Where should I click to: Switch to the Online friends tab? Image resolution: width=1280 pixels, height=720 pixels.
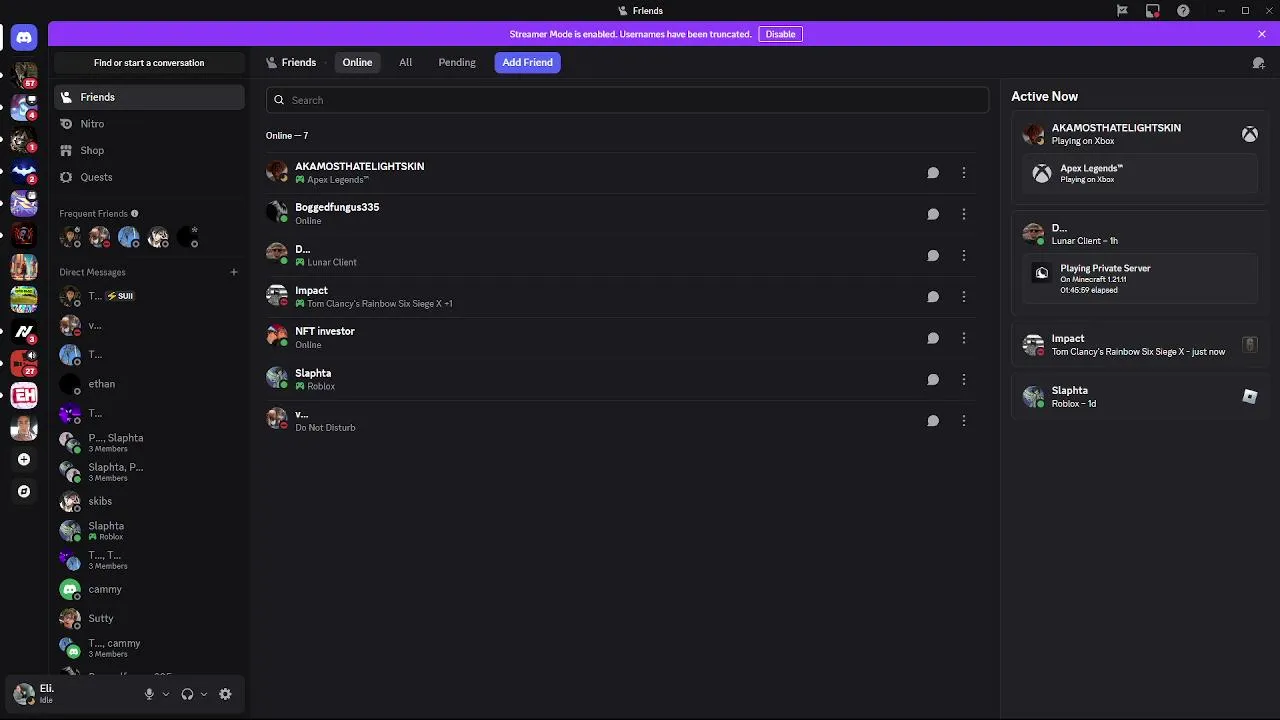357,62
